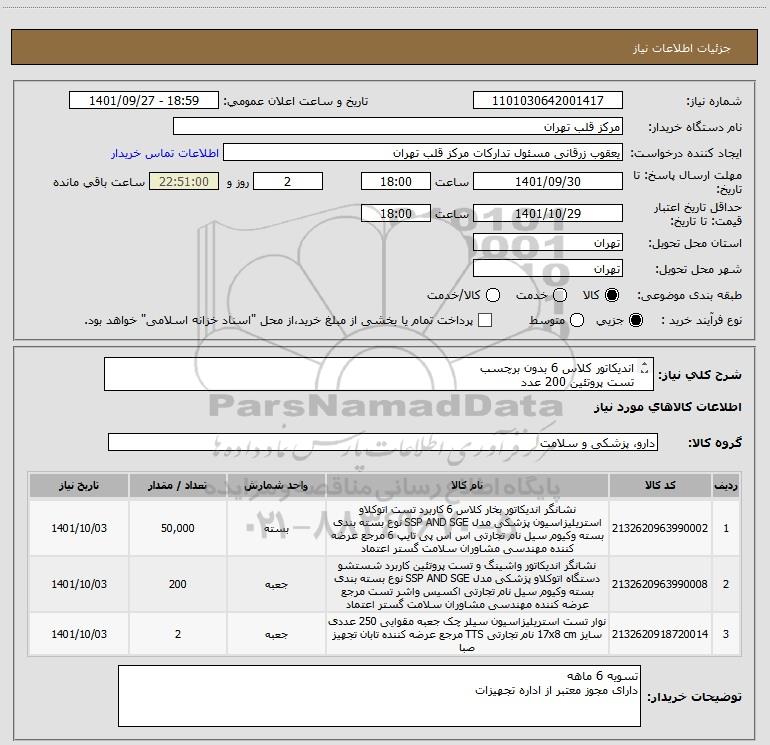Screen dimensions: 770x745
Task: Click the requester field یعقوب زرقانی
Action: (423, 153)
